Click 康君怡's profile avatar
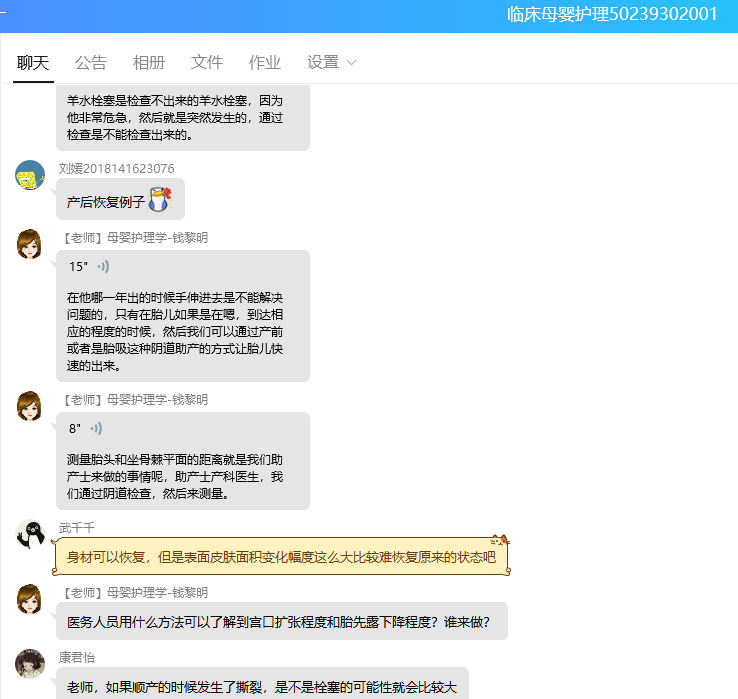The width and height of the screenshot is (738, 699). pos(30,664)
